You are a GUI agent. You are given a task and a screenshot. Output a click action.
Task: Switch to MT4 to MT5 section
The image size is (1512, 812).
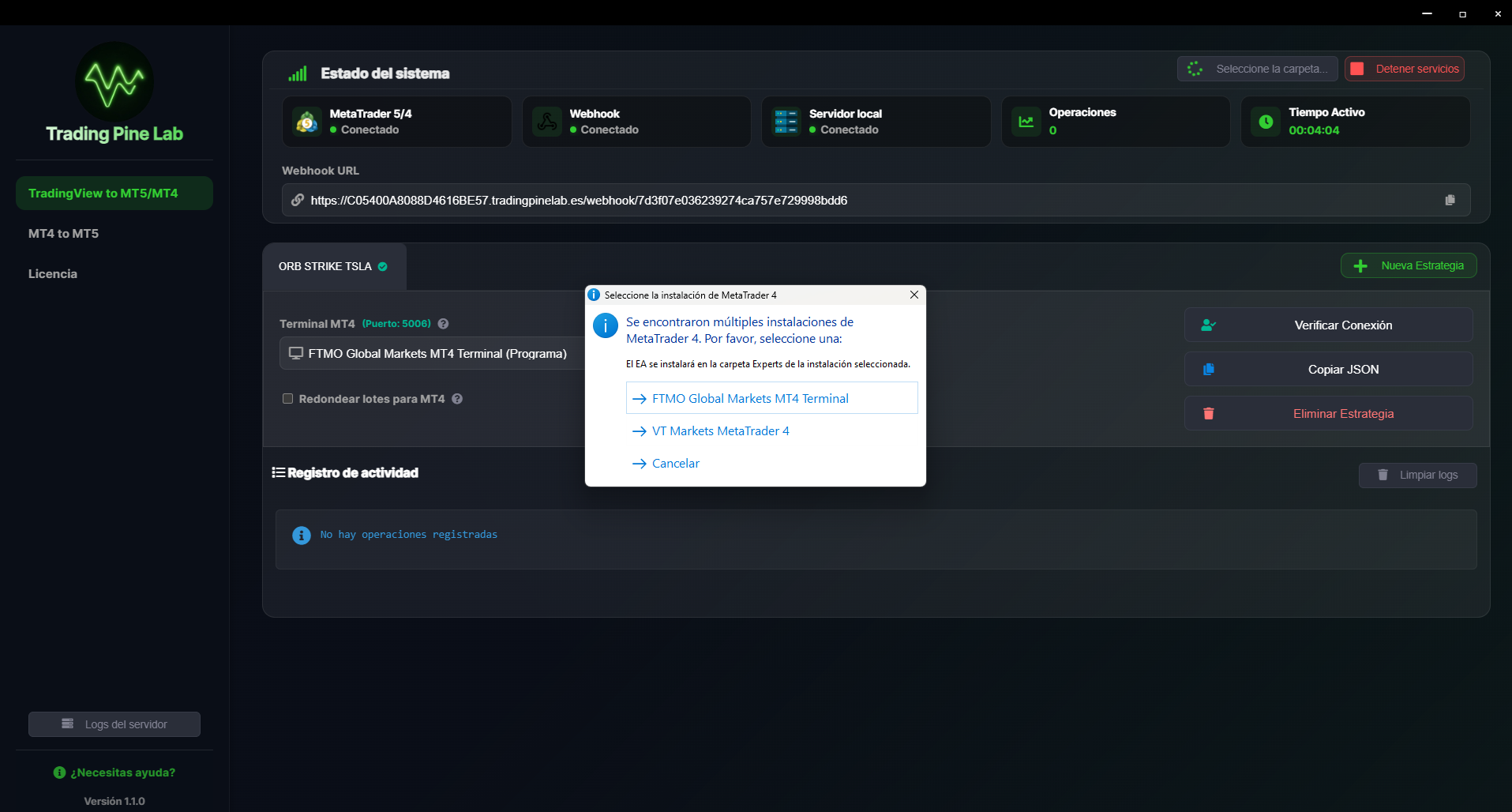tap(63, 234)
